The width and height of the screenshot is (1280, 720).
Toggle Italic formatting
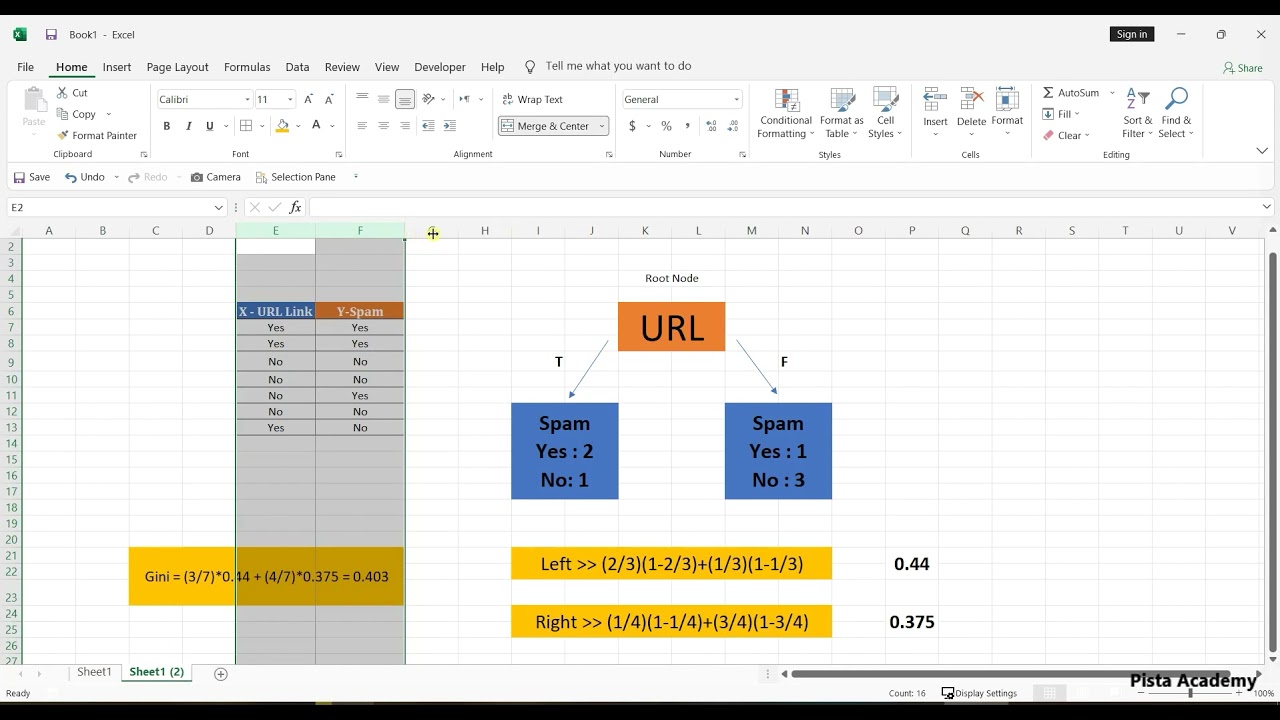tap(188, 126)
